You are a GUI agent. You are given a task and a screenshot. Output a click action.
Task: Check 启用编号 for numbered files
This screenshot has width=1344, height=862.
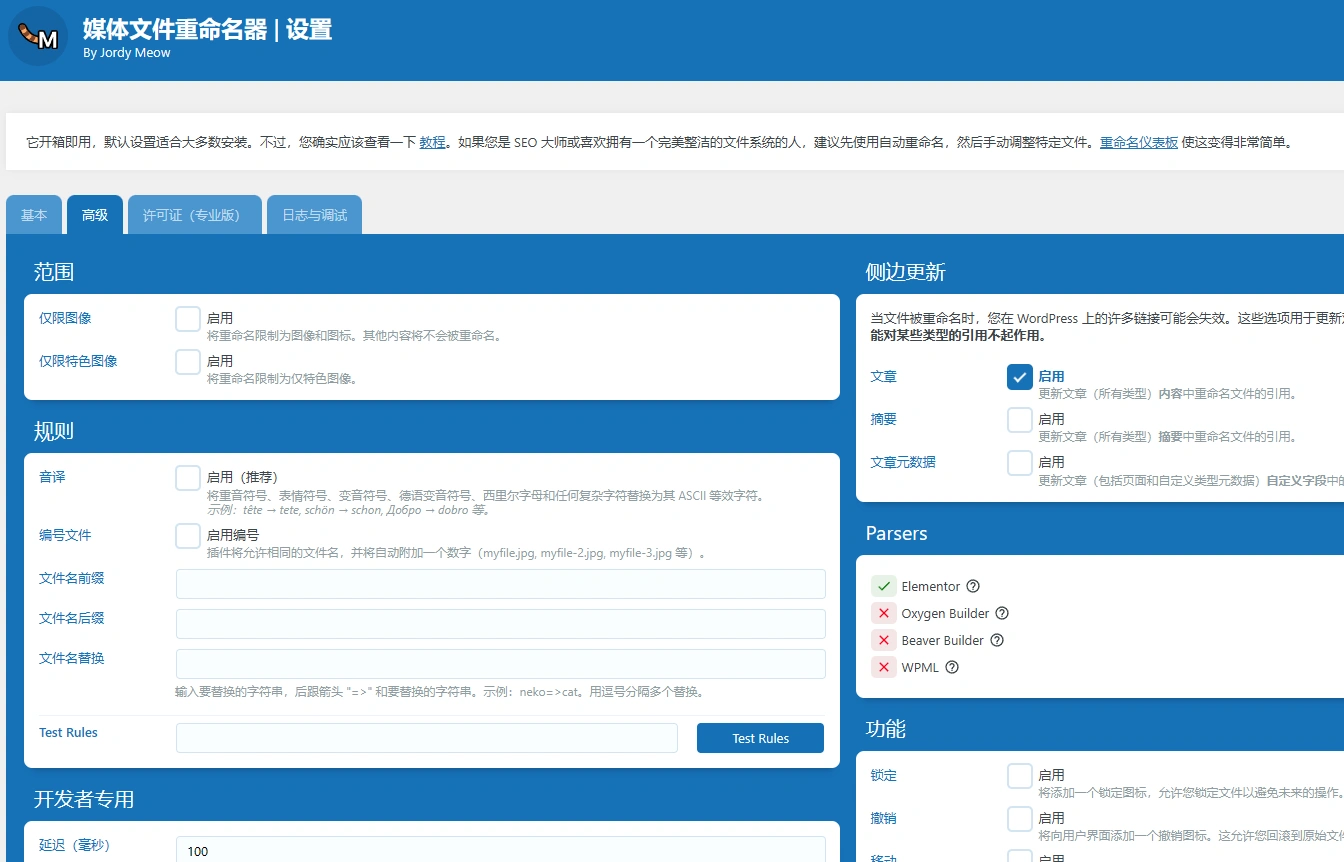[x=187, y=536]
